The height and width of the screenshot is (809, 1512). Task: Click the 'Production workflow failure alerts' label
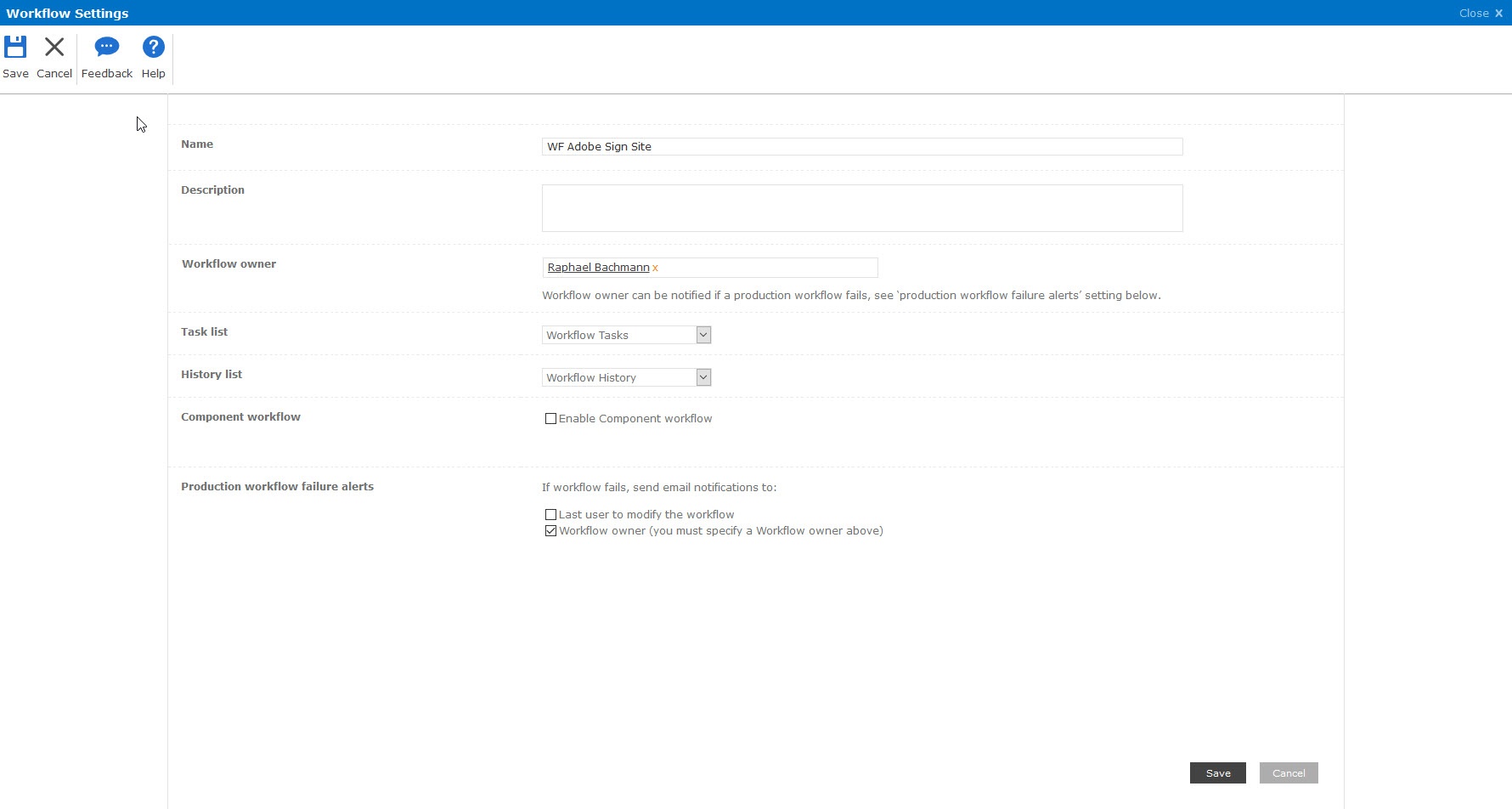point(277,486)
